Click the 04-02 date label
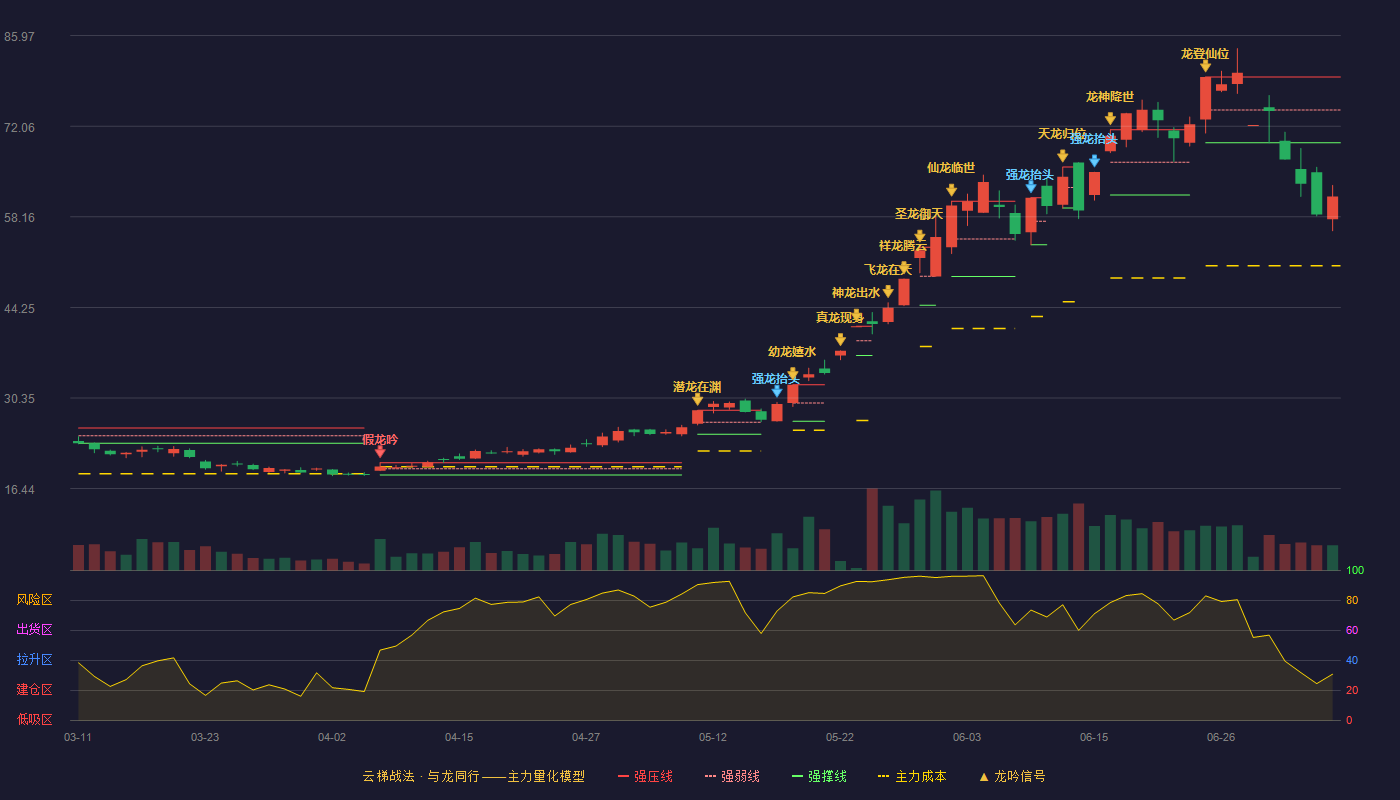This screenshot has width=1400, height=800. click(x=332, y=737)
